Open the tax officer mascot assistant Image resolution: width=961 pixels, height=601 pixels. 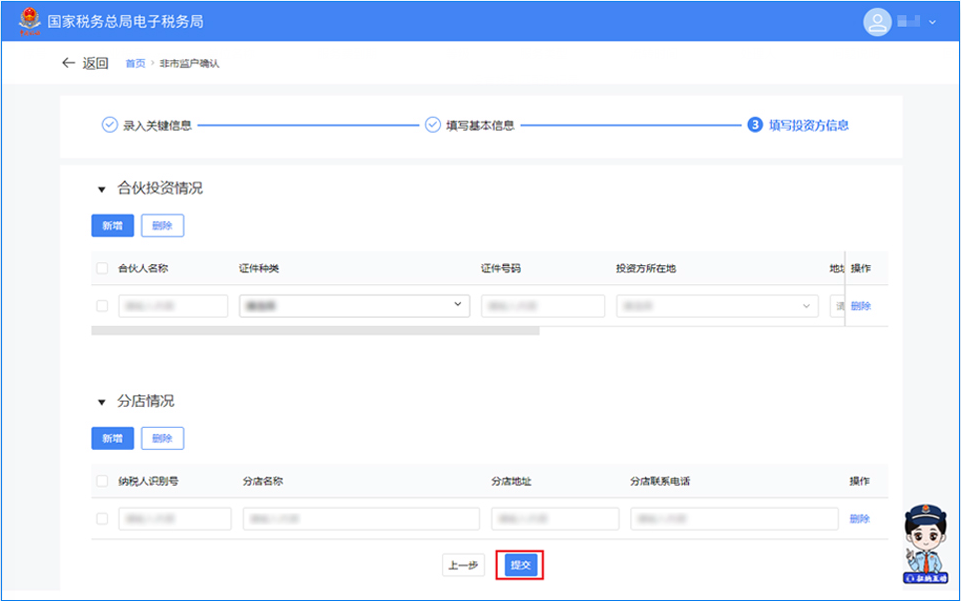[926, 544]
